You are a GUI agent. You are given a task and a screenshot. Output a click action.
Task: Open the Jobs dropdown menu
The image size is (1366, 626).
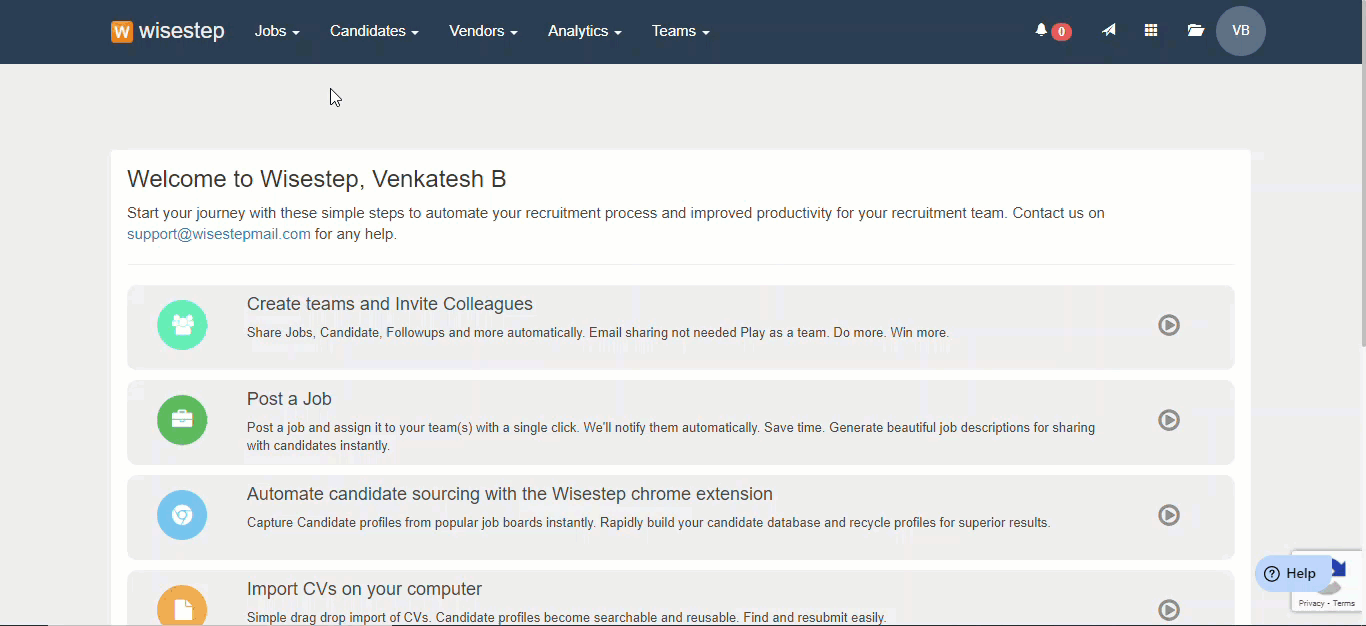tap(277, 31)
